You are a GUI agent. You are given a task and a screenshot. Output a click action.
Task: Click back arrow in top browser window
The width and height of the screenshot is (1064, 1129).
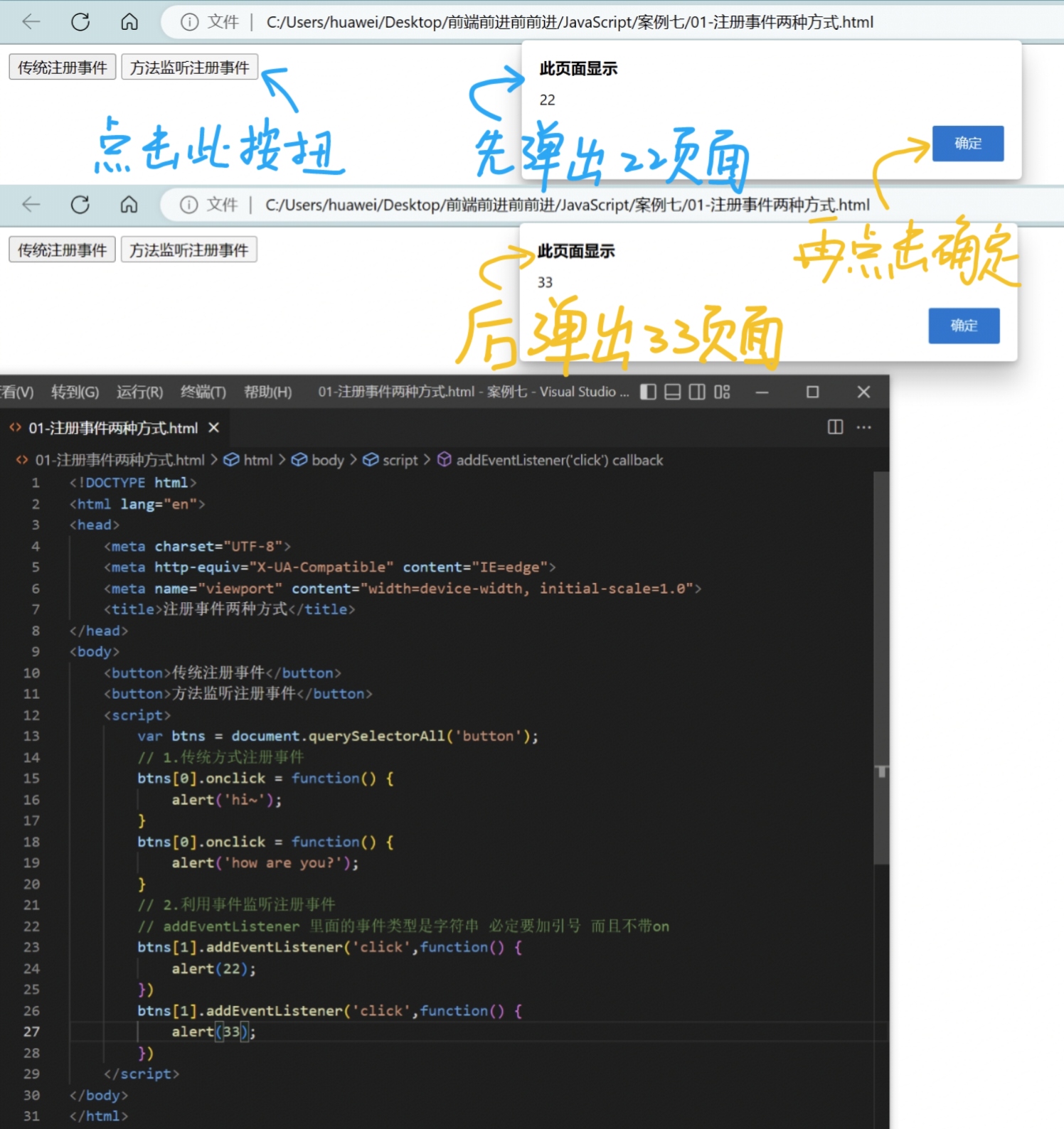point(31,22)
